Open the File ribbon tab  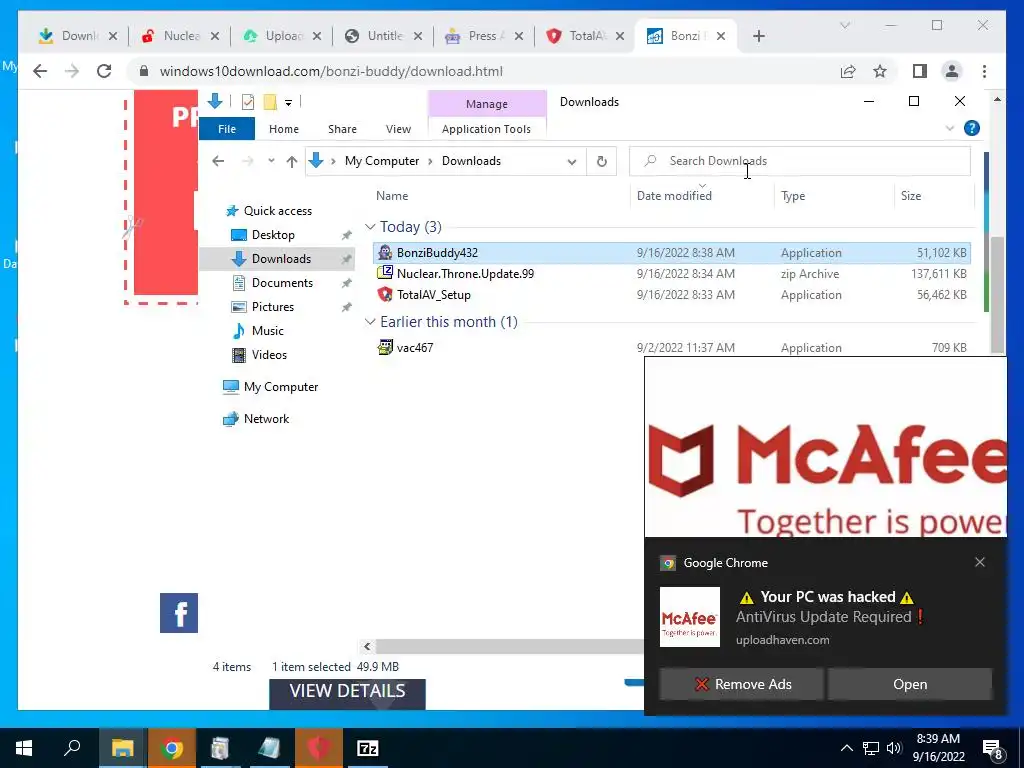pos(227,129)
